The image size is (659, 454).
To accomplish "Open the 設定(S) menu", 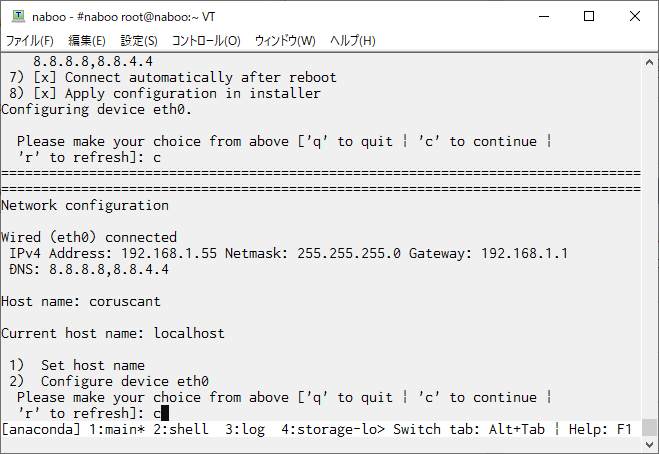I will point(139,41).
